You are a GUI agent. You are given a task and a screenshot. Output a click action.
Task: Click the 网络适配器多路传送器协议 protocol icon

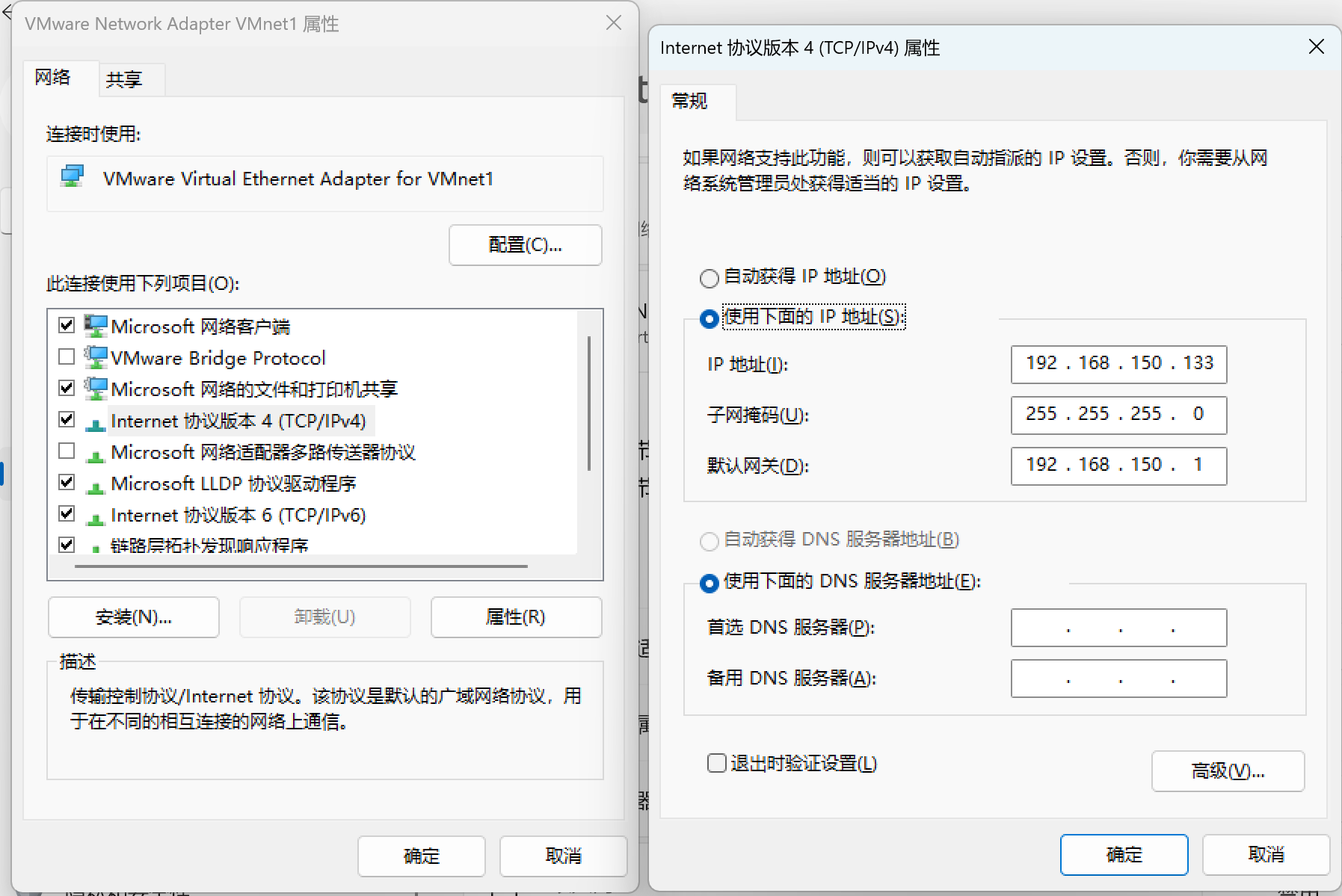point(95,455)
